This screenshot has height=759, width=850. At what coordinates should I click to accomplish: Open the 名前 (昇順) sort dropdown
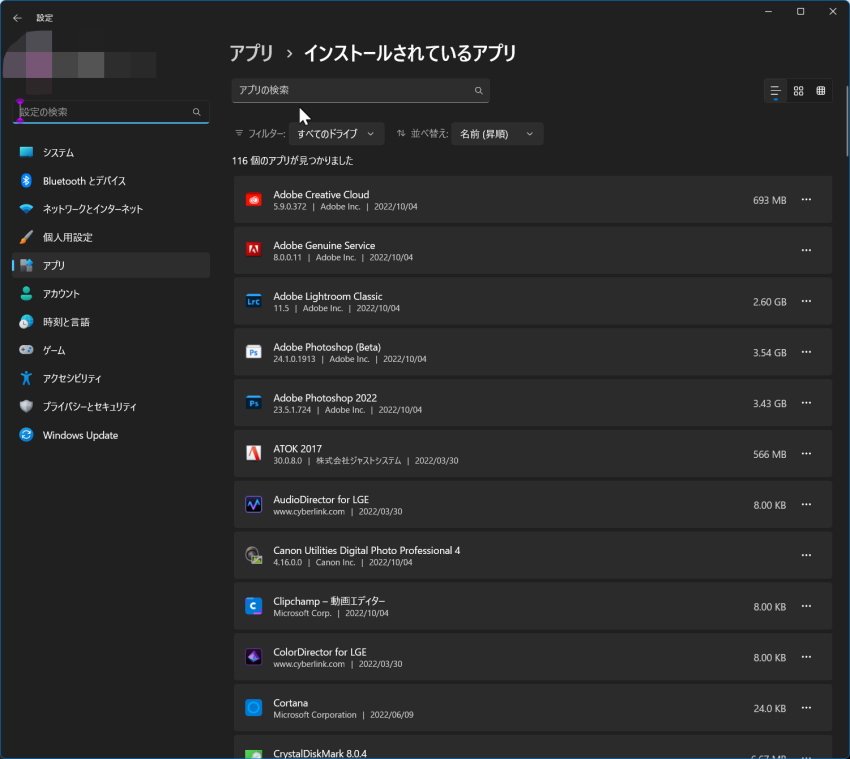tap(497, 134)
